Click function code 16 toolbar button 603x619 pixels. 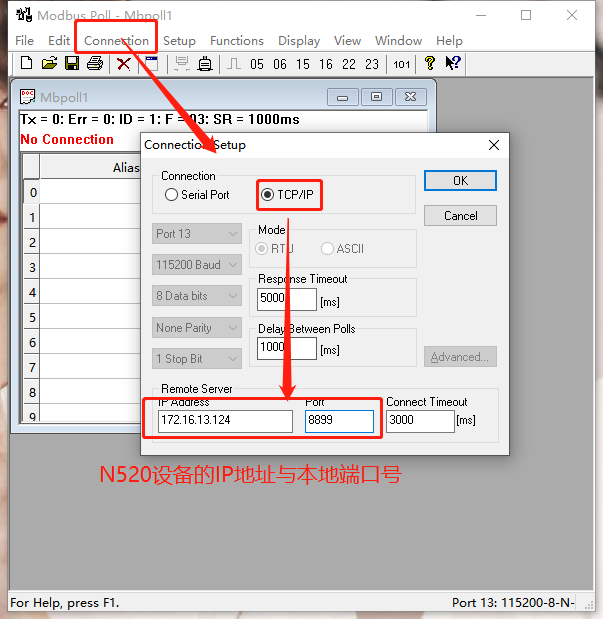[x=326, y=64]
